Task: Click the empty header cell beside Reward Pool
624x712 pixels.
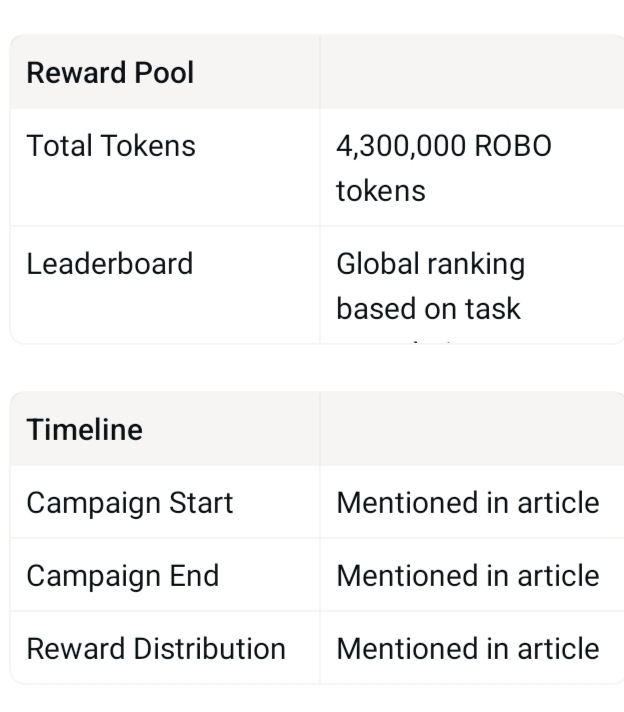Action: pyautogui.click(x=470, y=73)
